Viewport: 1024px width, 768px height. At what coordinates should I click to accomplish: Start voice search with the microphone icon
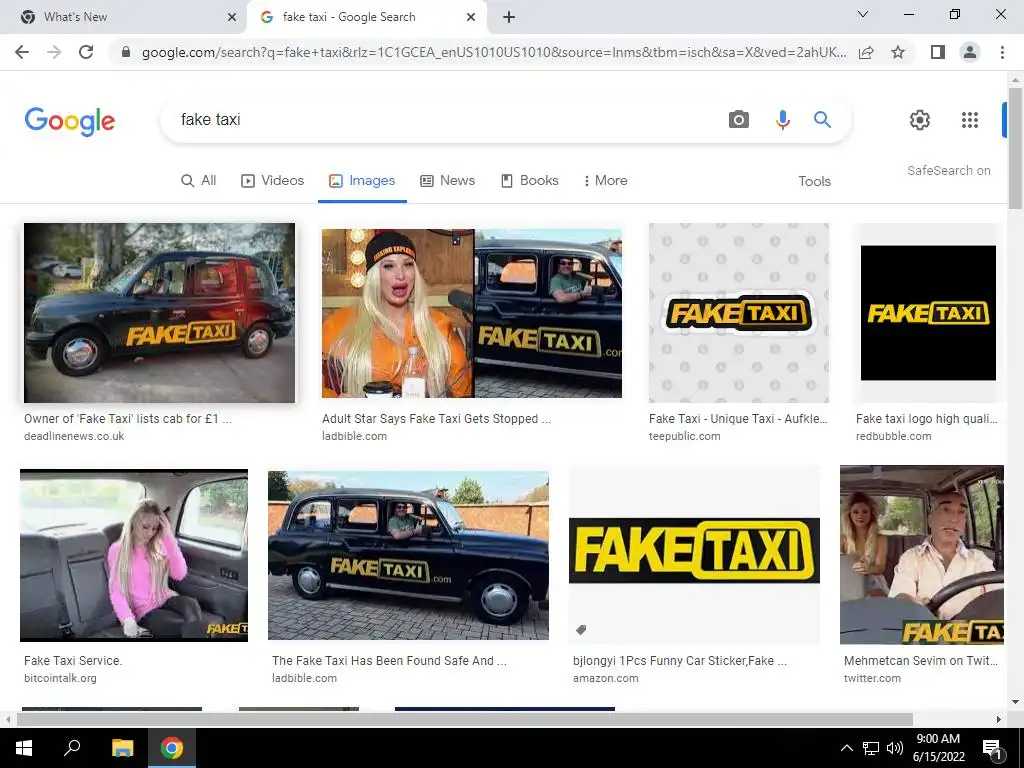(x=782, y=120)
